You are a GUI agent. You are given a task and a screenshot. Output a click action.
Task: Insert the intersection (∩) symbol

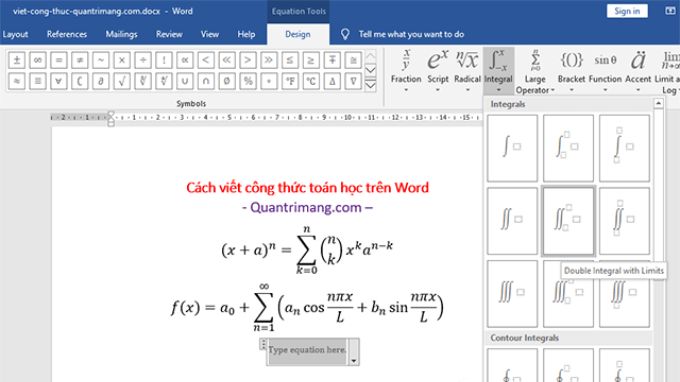(206, 81)
